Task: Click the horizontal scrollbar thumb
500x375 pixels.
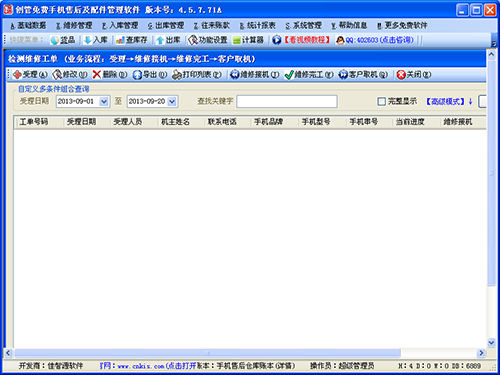Action: tap(207, 353)
